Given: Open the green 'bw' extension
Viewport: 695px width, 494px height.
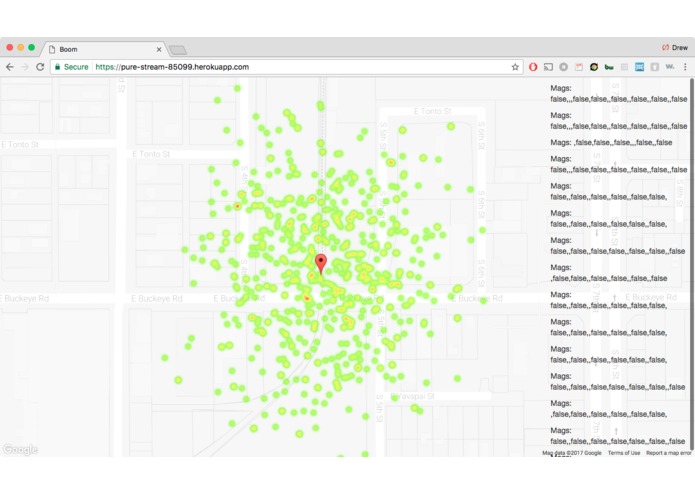Looking at the screenshot, I should pos(609,67).
